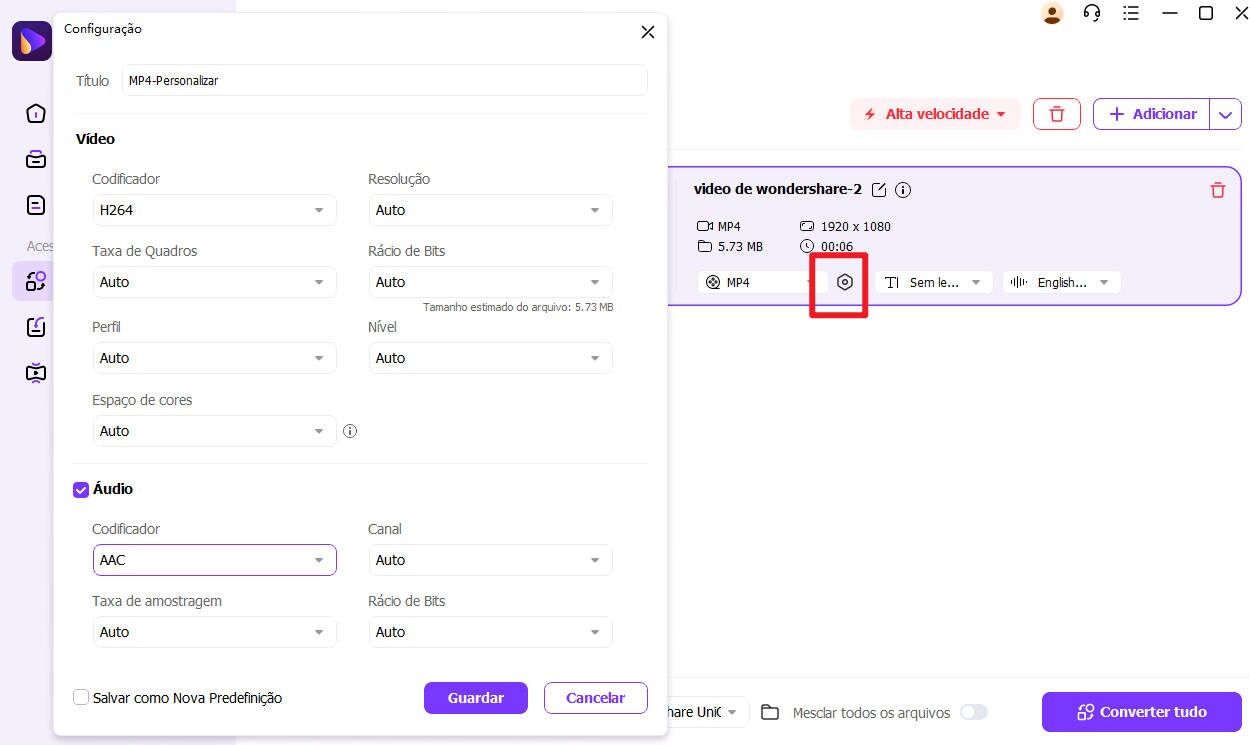Check Salvar como Nova Predefinição
Viewport: 1250px width, 745px height.
[81, 697]
